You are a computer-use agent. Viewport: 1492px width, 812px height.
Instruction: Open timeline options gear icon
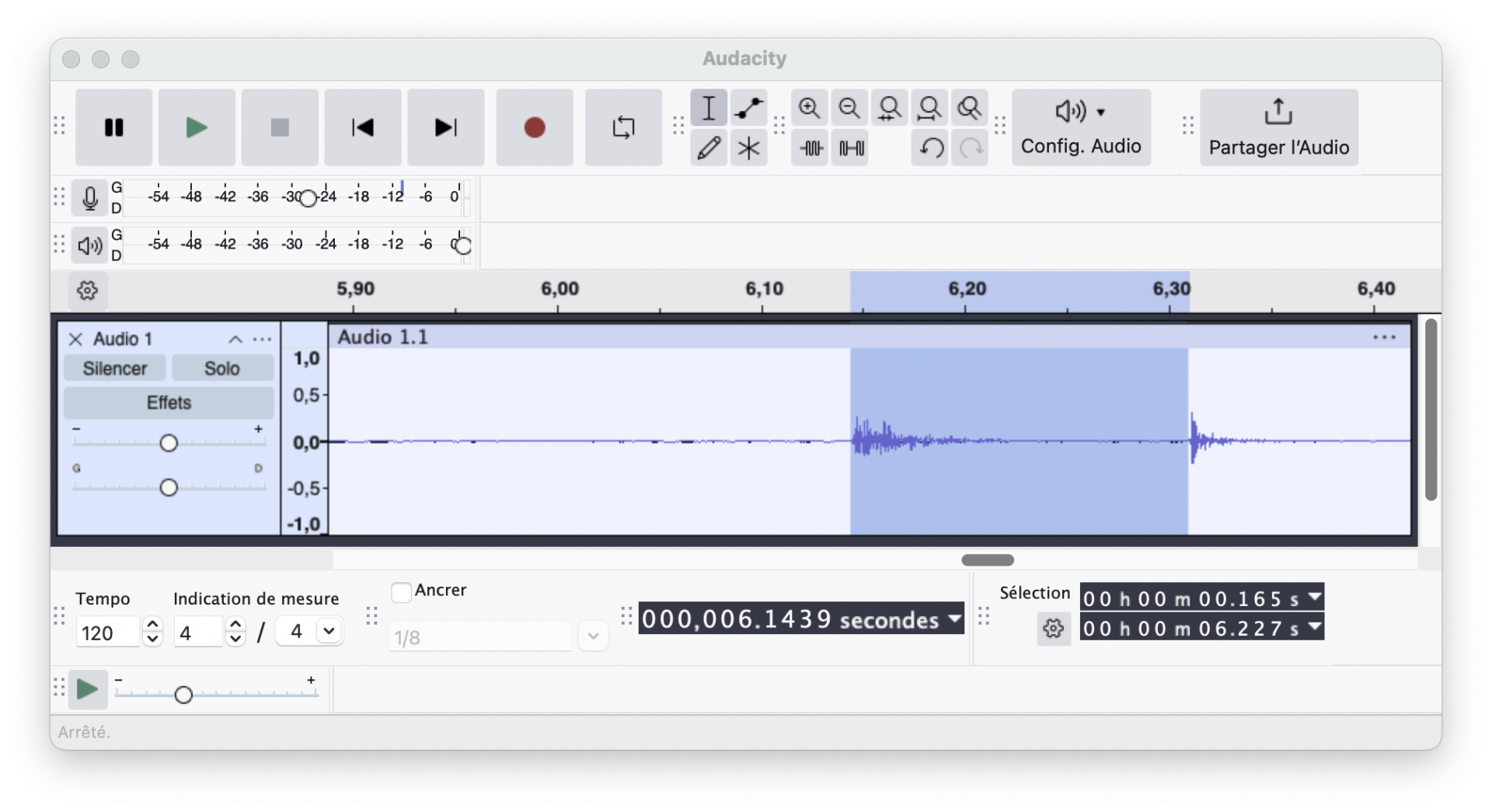click(x=87, y=291)
